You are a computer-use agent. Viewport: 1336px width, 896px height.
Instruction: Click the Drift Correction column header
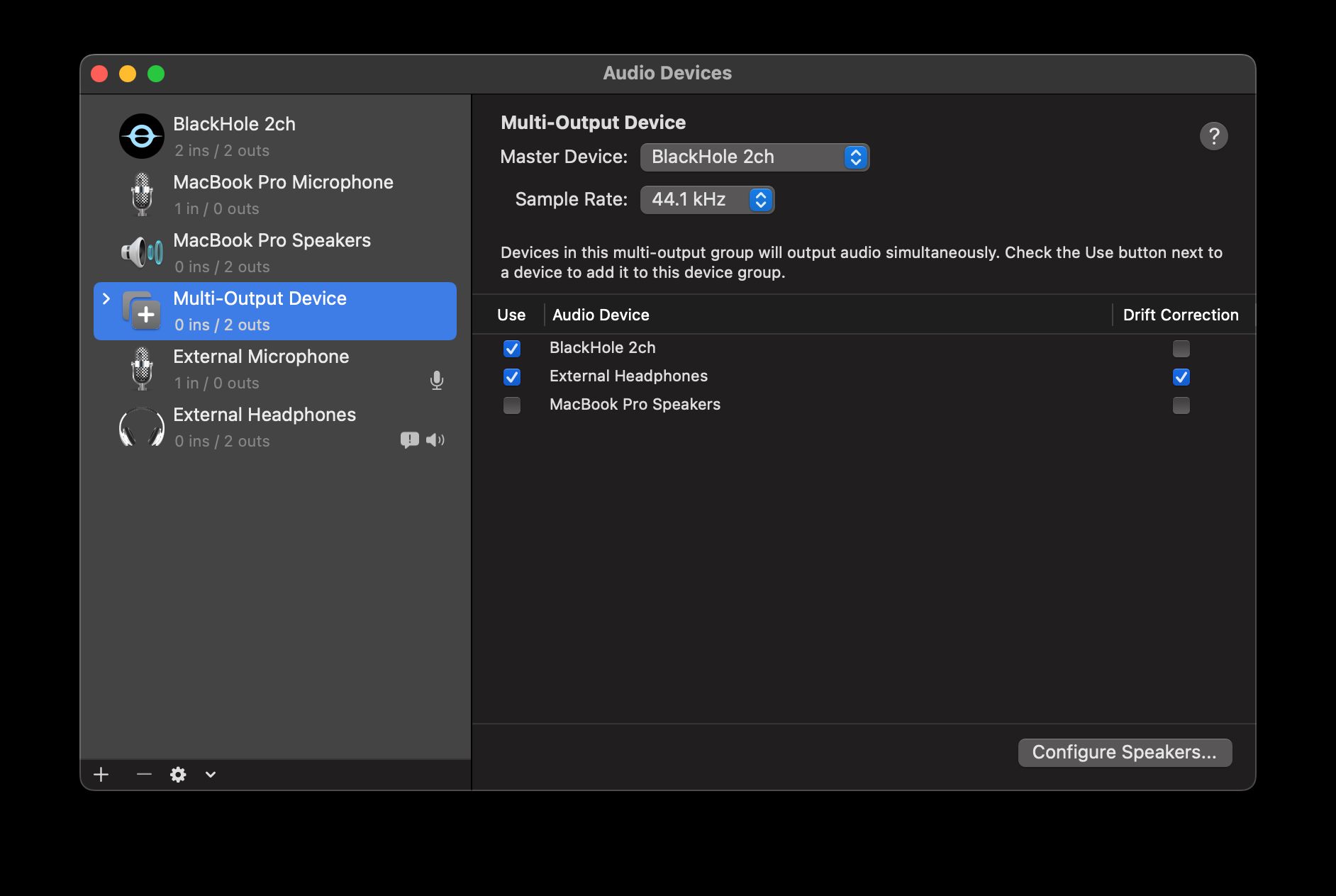click(x=1180, y=315)
